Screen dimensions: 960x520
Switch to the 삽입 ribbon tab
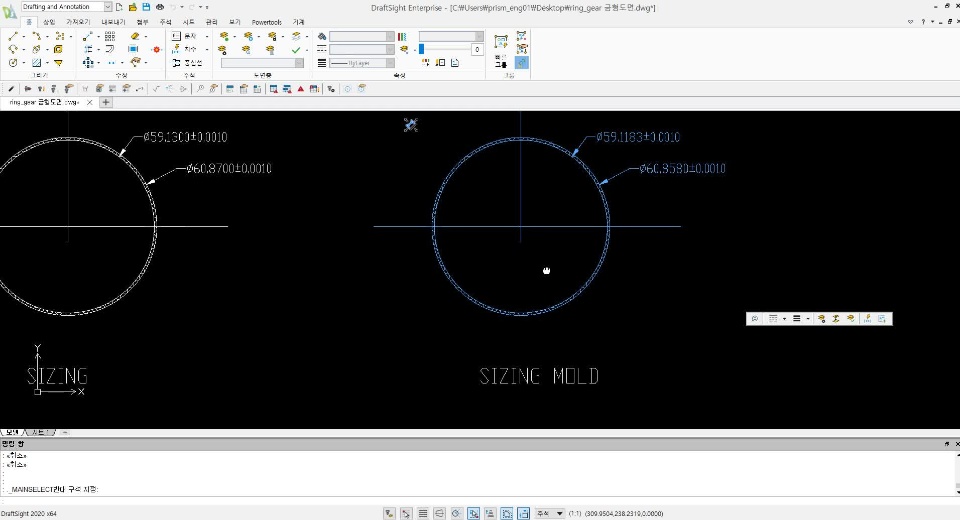49,22
